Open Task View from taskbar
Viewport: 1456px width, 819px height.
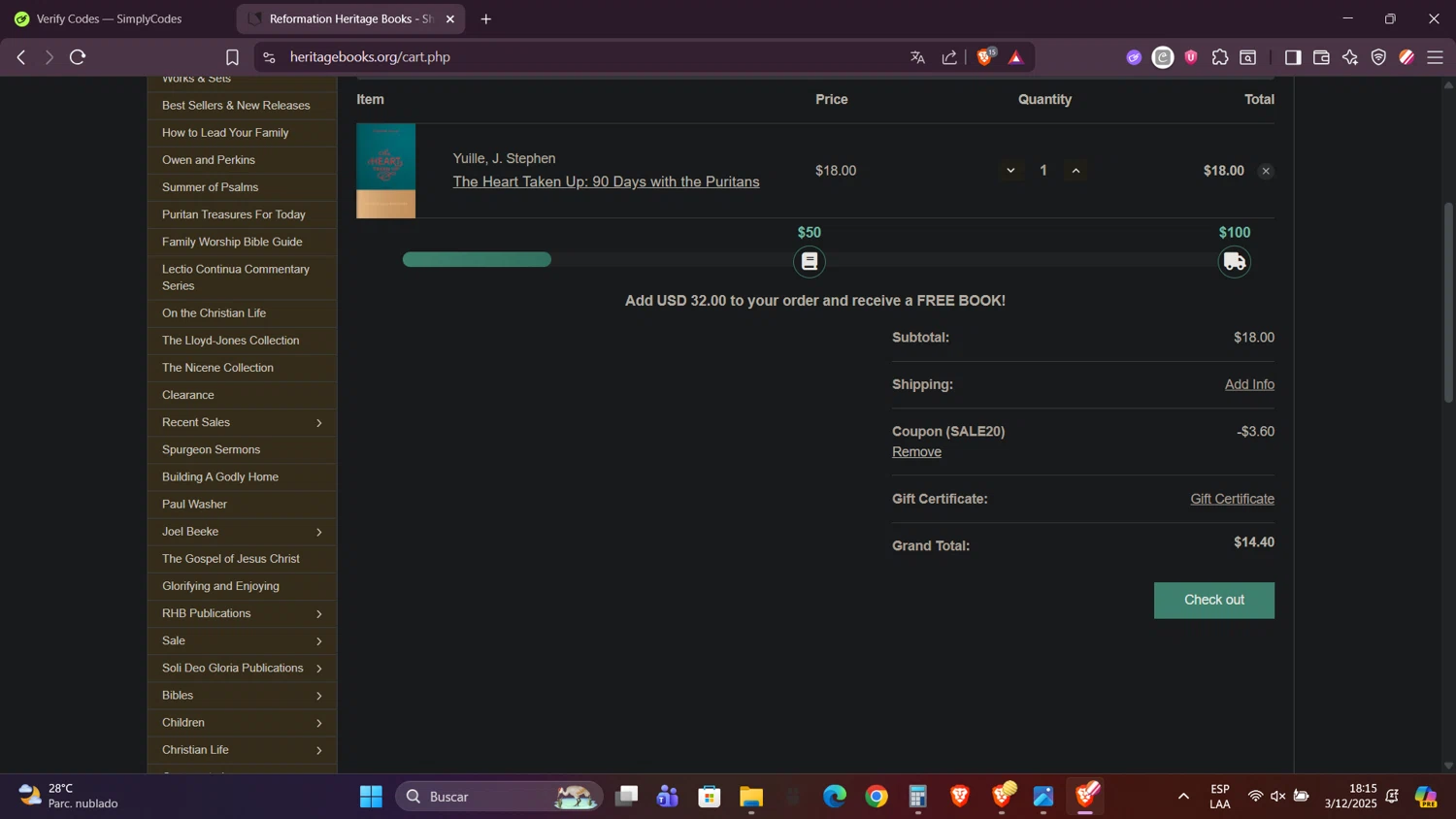pos(627,797)
